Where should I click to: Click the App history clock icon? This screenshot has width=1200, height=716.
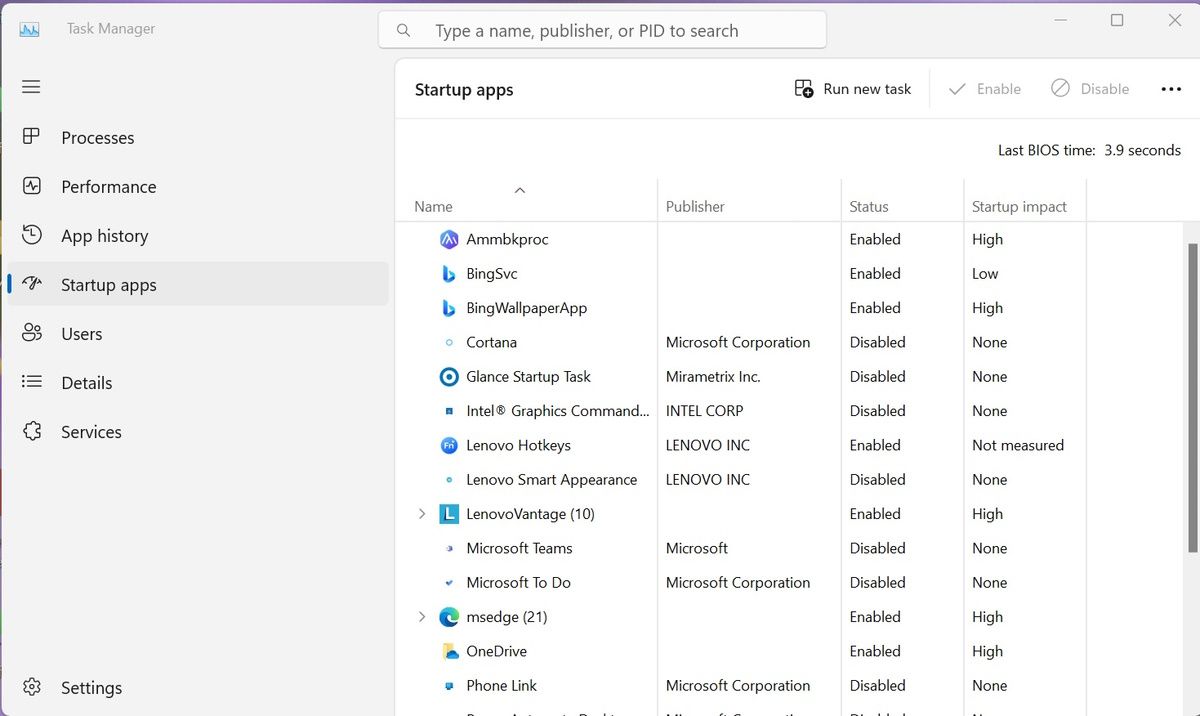[x=32, y=235]
